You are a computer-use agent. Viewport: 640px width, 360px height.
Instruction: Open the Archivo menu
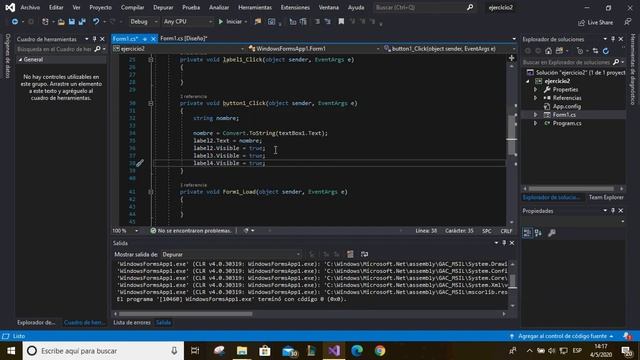pos(30,7)
